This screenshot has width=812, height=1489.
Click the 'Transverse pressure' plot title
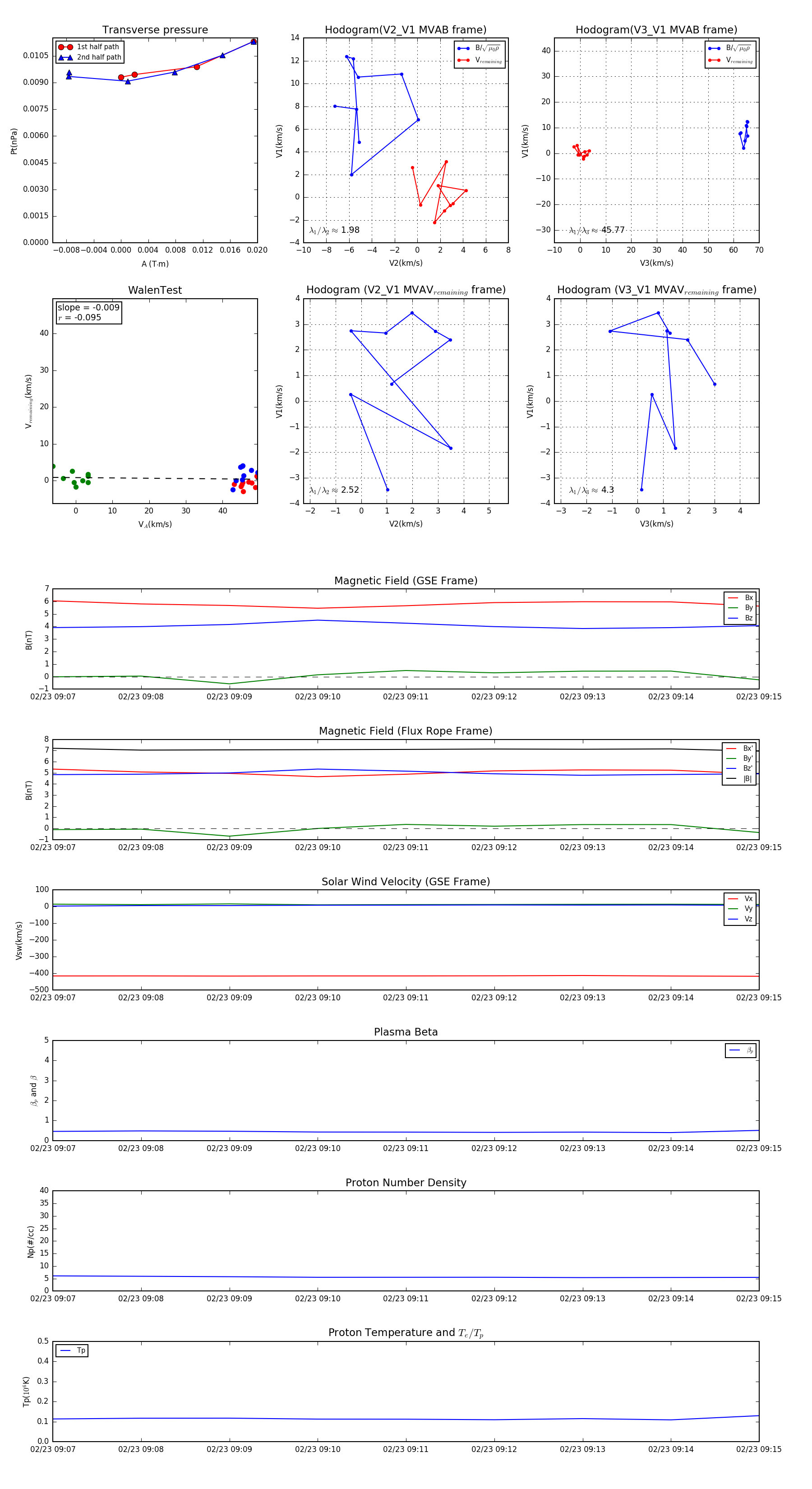click(155, 29)
